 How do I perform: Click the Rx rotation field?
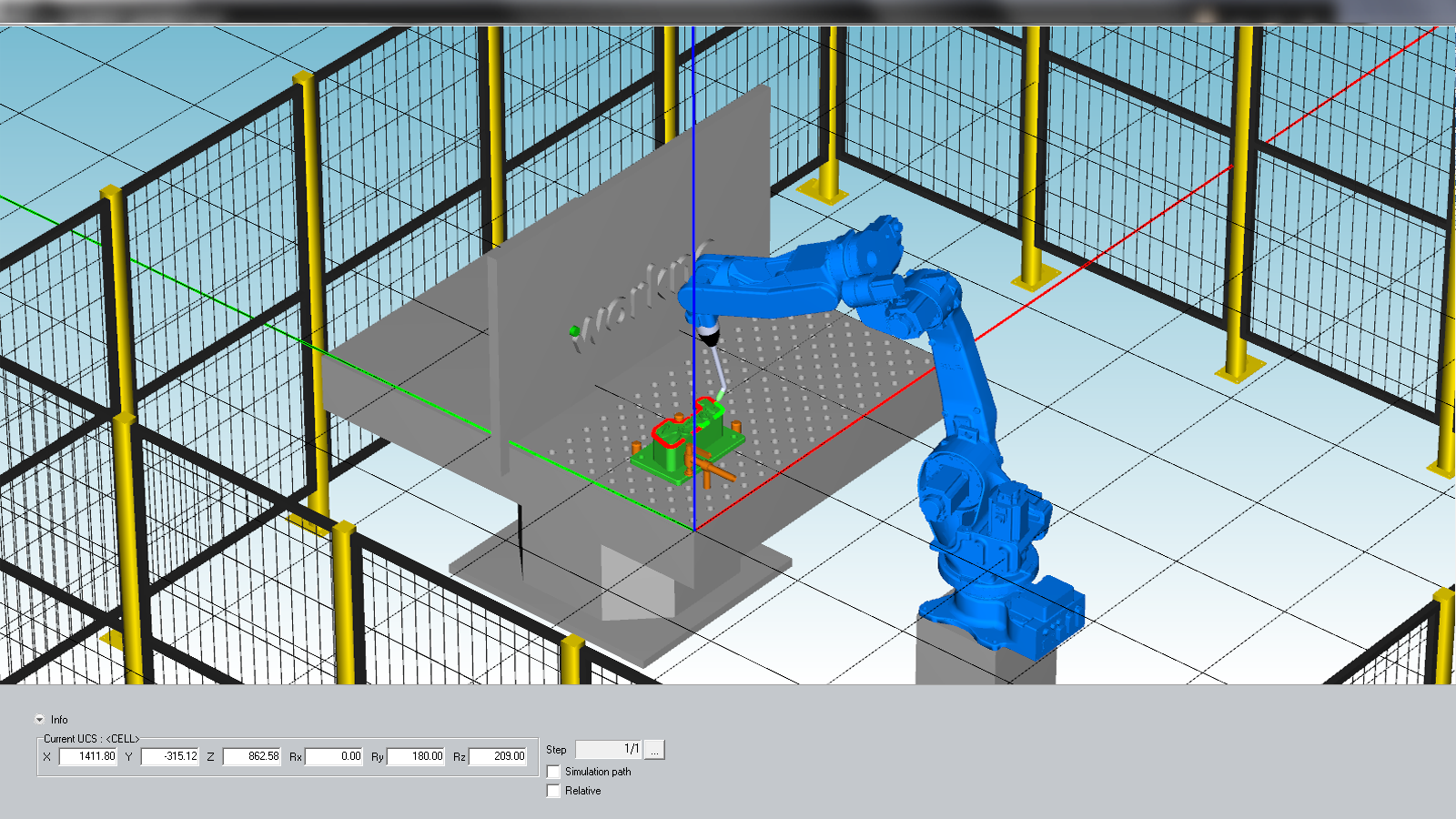[x=334, y=756]
